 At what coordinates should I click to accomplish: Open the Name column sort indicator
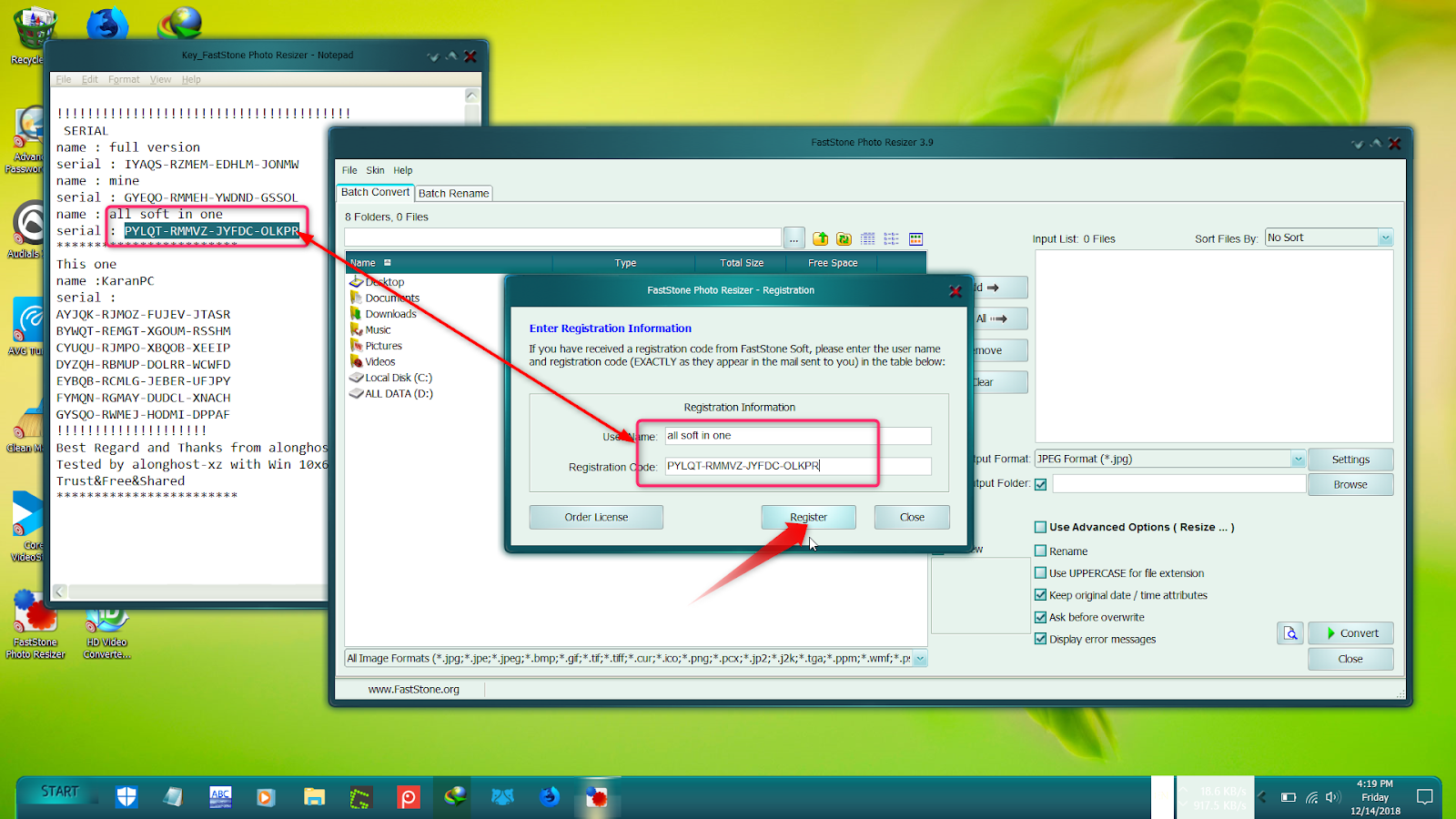(x=387, y=263)
